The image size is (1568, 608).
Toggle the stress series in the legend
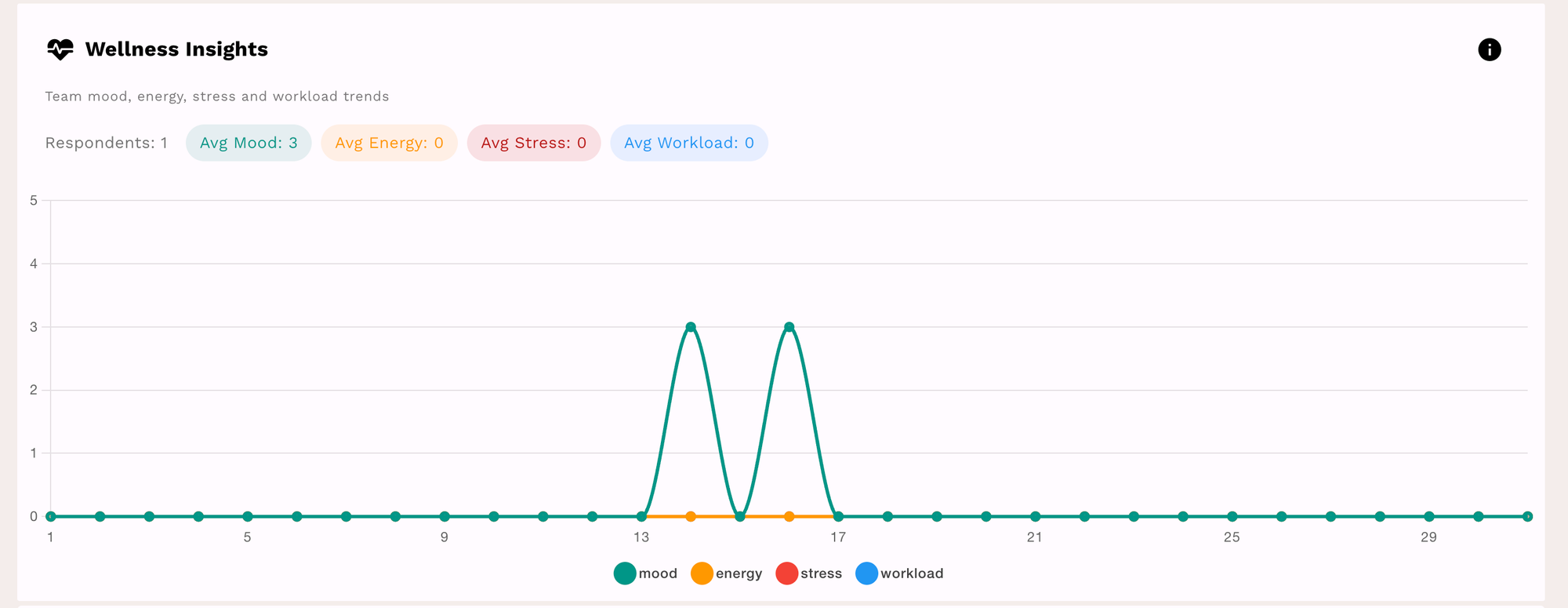(809, 573)
